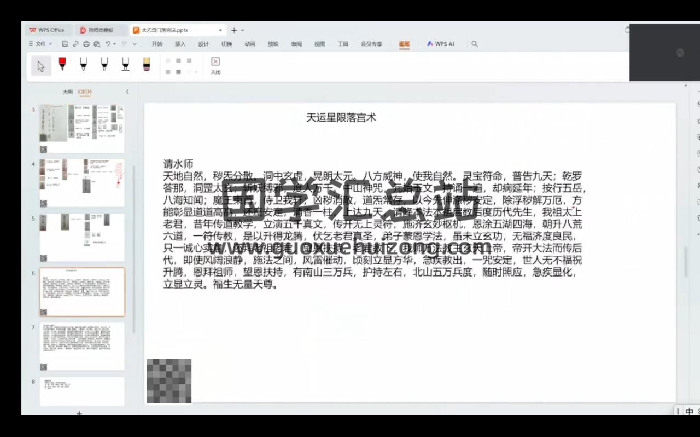Select the red pen tool
The width and height of the screenshot is (700, 437).
(x=61, y=65)
